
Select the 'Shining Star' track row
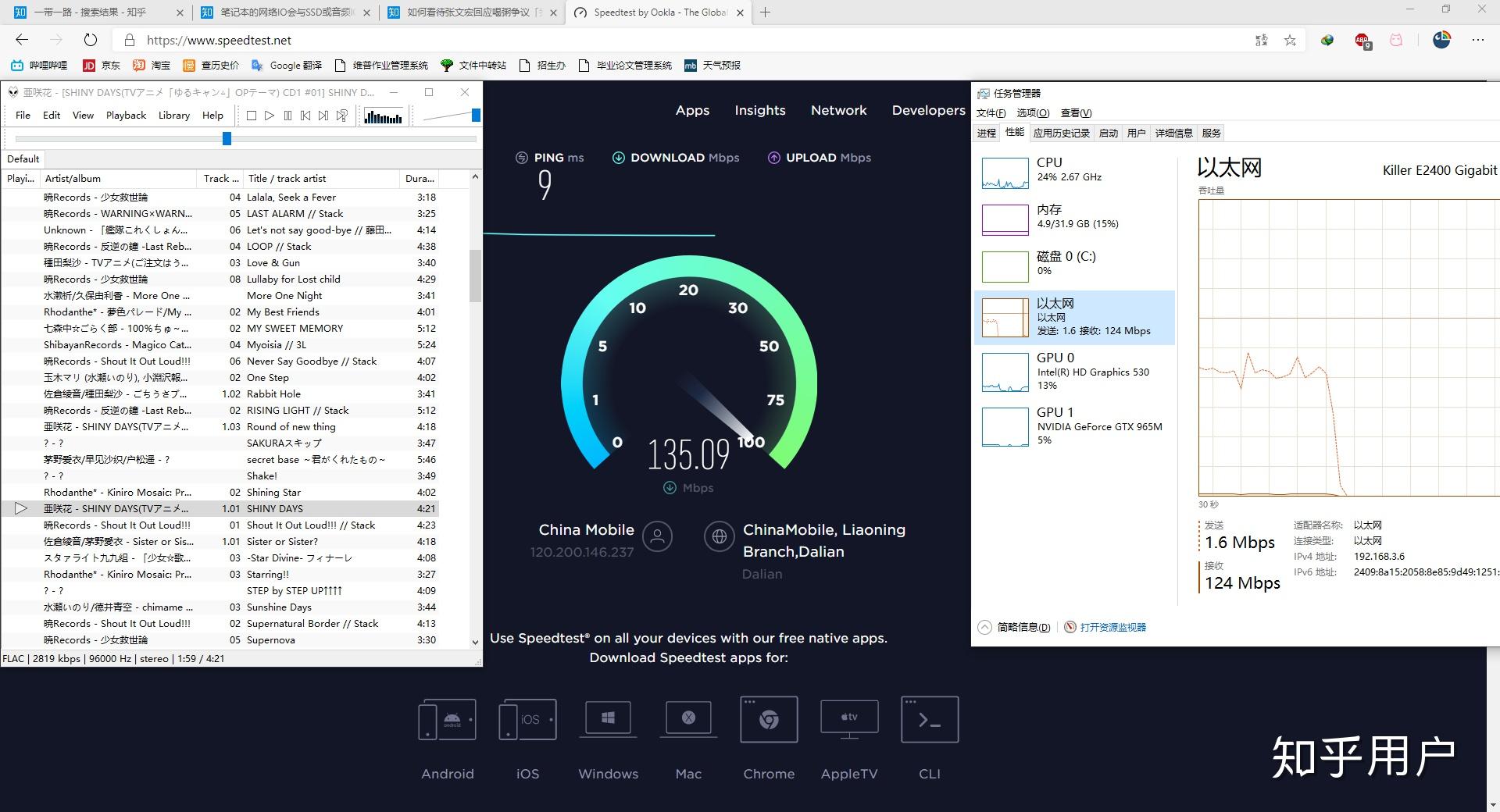coord(220,492)
